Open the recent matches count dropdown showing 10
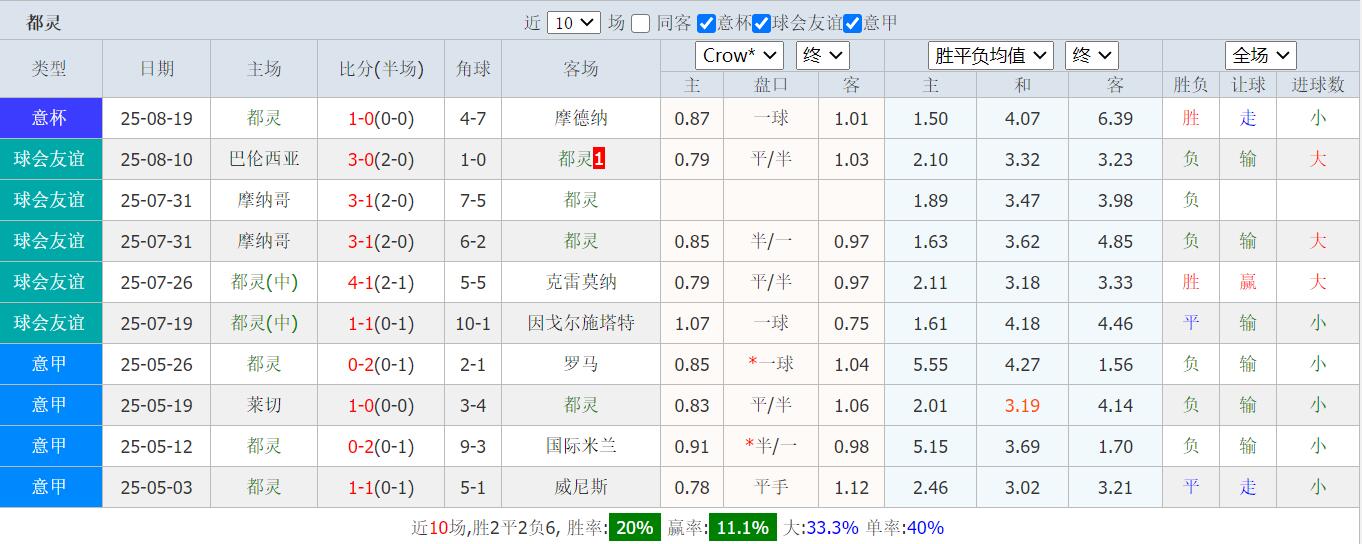The height and width of the screenshot is (544, 1362). point(573,23)
